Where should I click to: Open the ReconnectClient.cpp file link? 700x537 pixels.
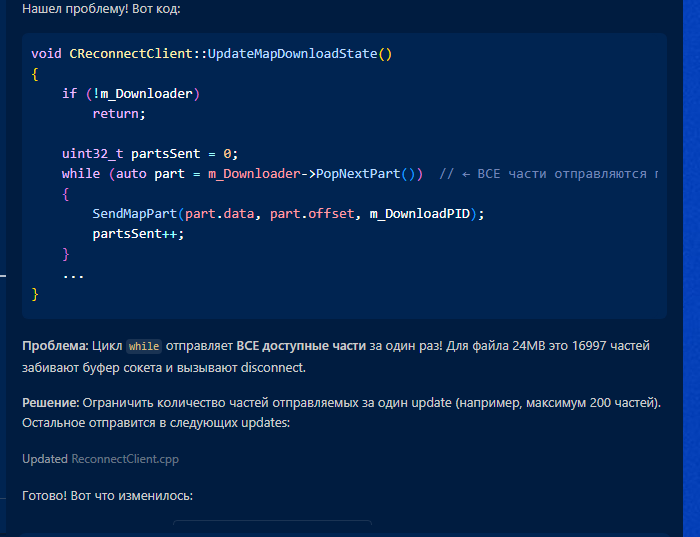point(125,459)
